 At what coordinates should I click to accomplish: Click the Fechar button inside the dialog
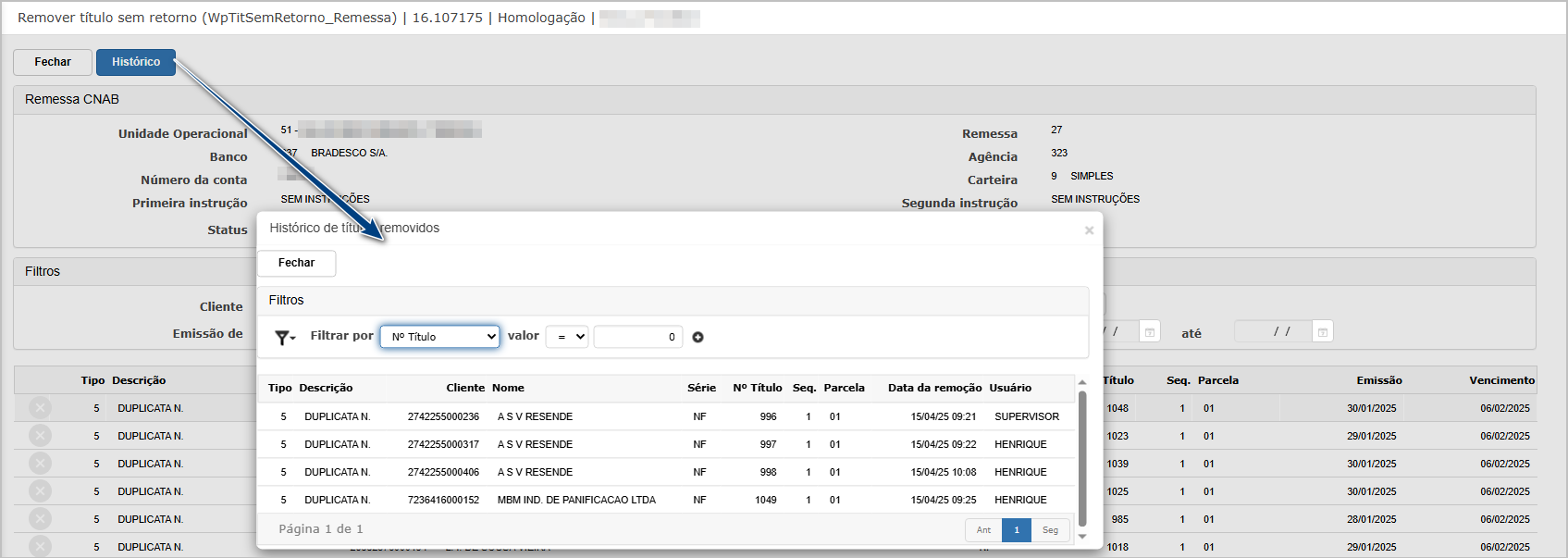tap(296, 263)
